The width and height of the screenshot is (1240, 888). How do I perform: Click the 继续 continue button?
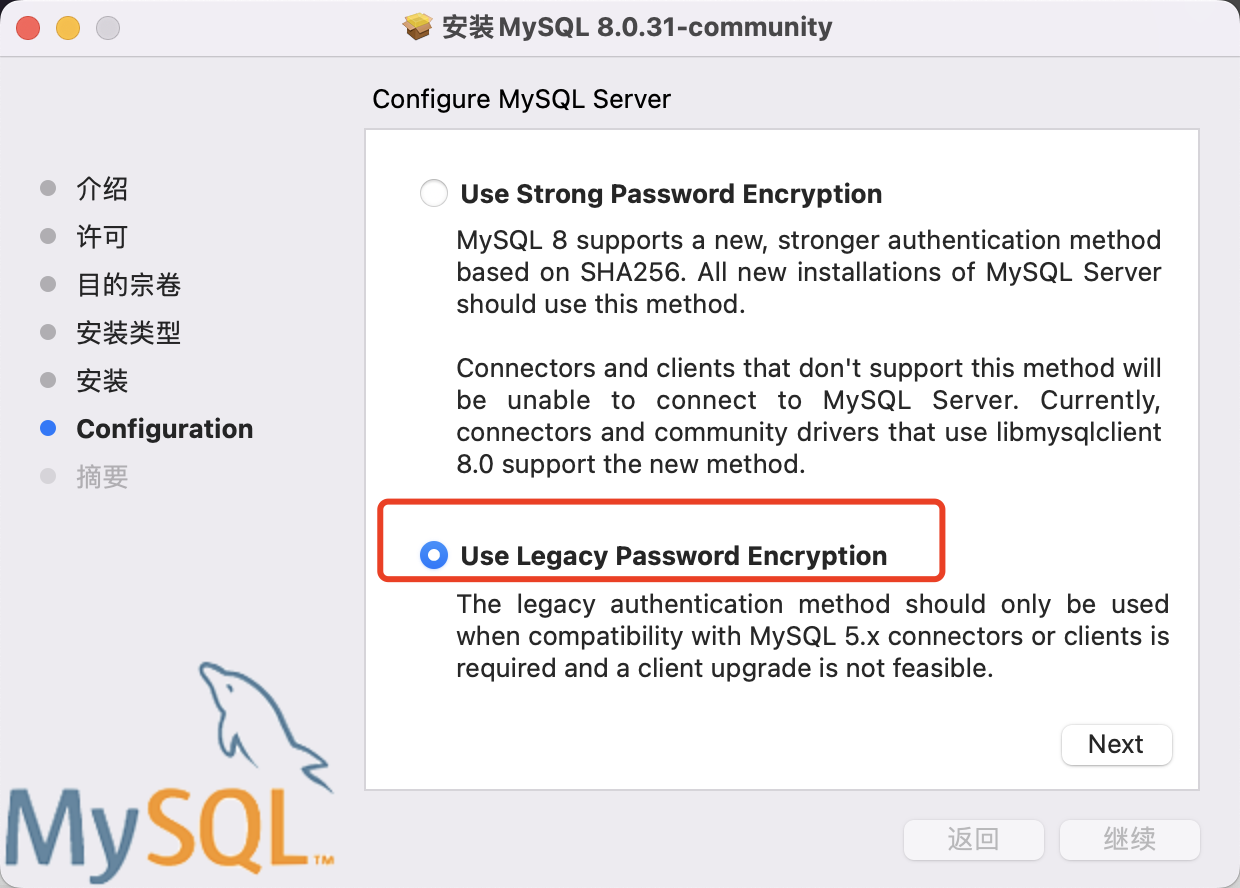pyautogui.click(x=1129, y=839)
